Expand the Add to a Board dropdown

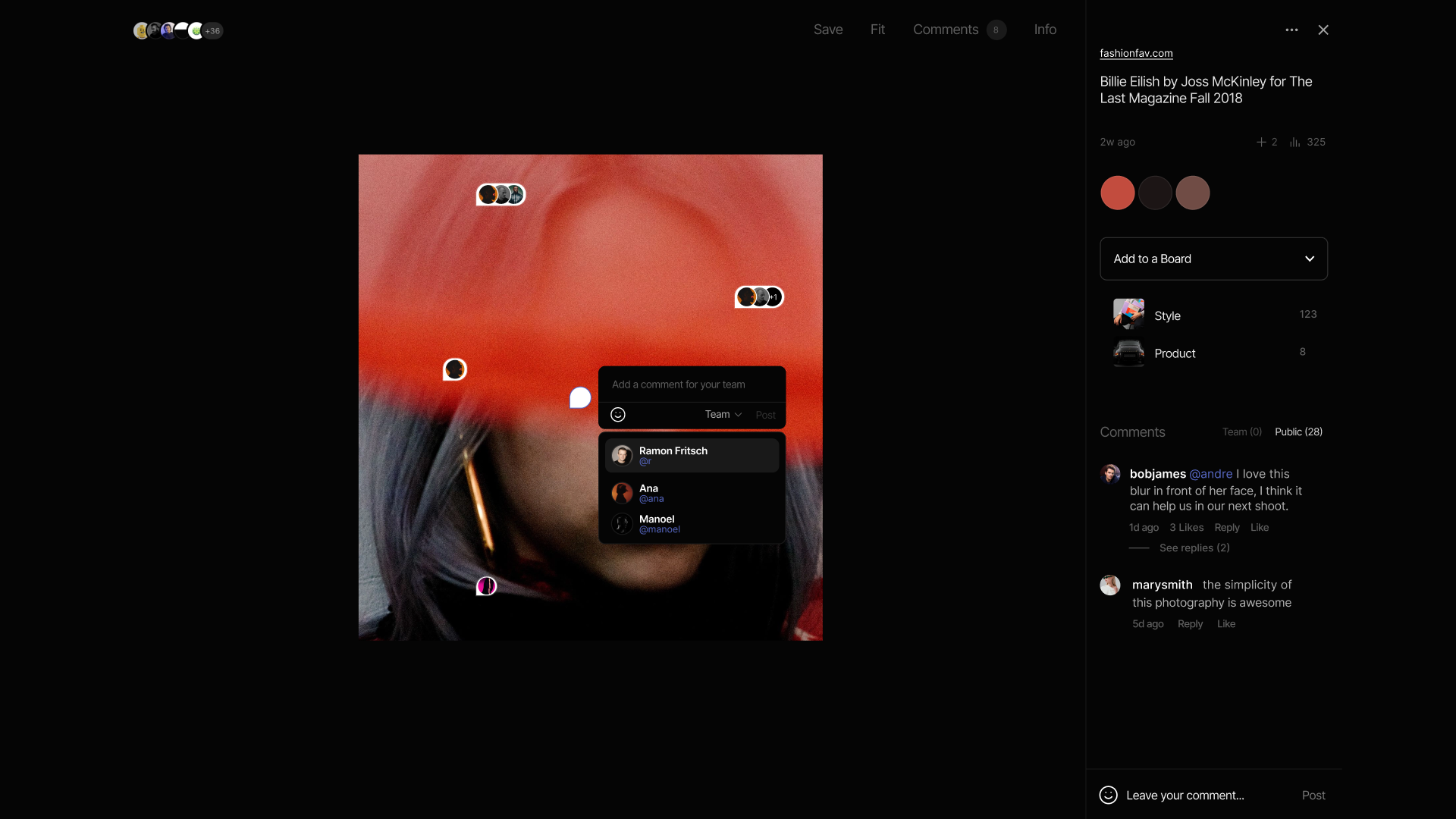[x=1213, y=259]
